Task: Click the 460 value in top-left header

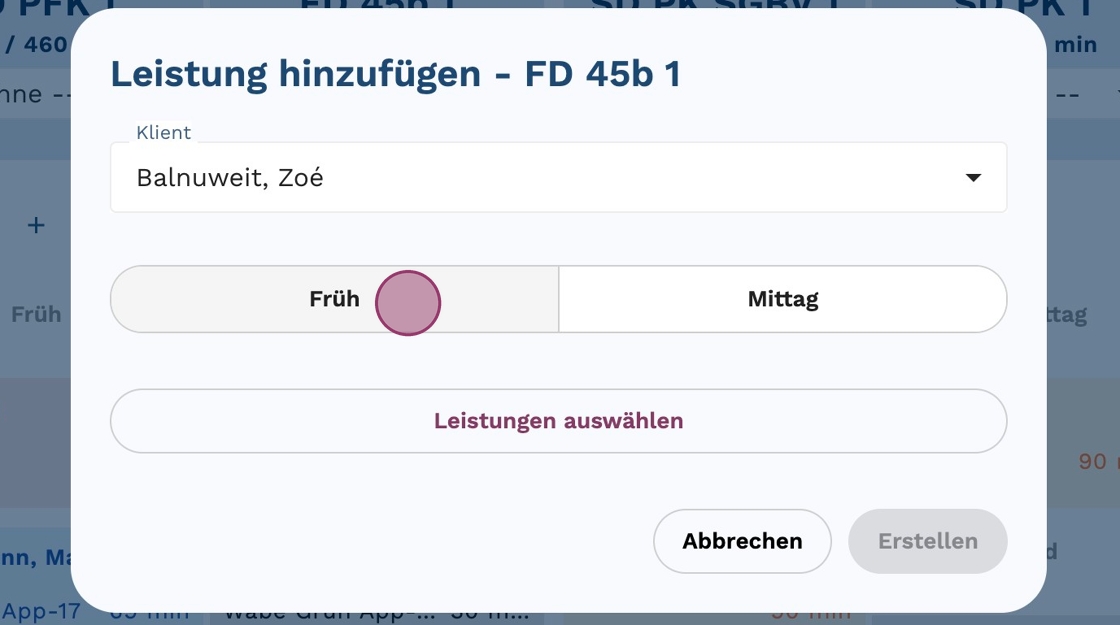Action: pyautogui.click(x=45, y=44)
